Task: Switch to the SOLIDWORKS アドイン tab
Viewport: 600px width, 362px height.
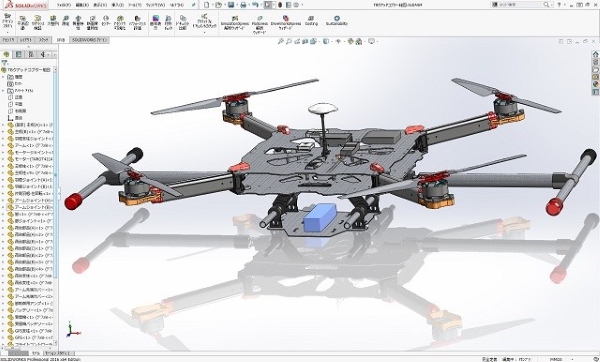Action: point(90,40)
